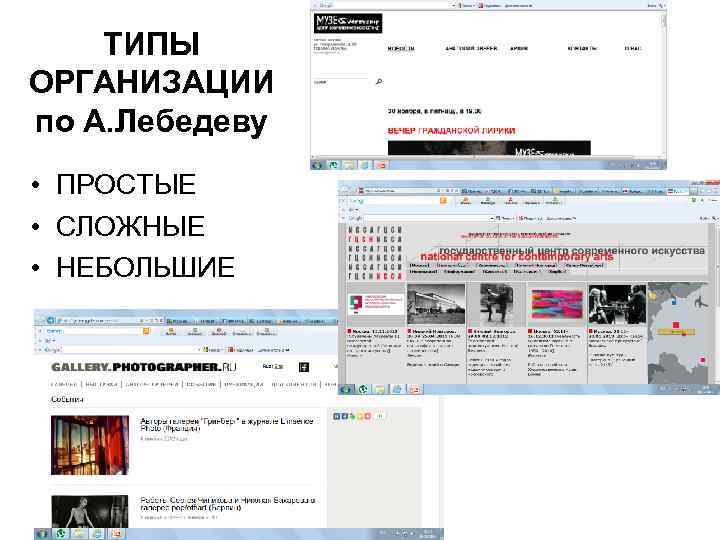Open Start button in NCCA window taskbar
Screen dimensions: 720x540
coord(345,389)
